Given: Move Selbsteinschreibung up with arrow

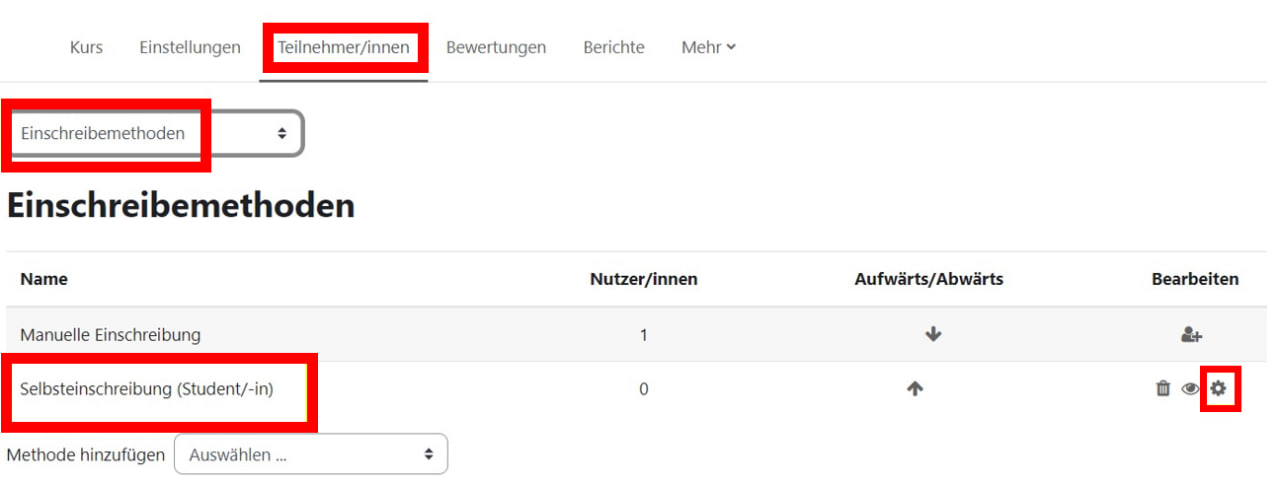Looking at the screenshot, I should [x=914, y=390].
